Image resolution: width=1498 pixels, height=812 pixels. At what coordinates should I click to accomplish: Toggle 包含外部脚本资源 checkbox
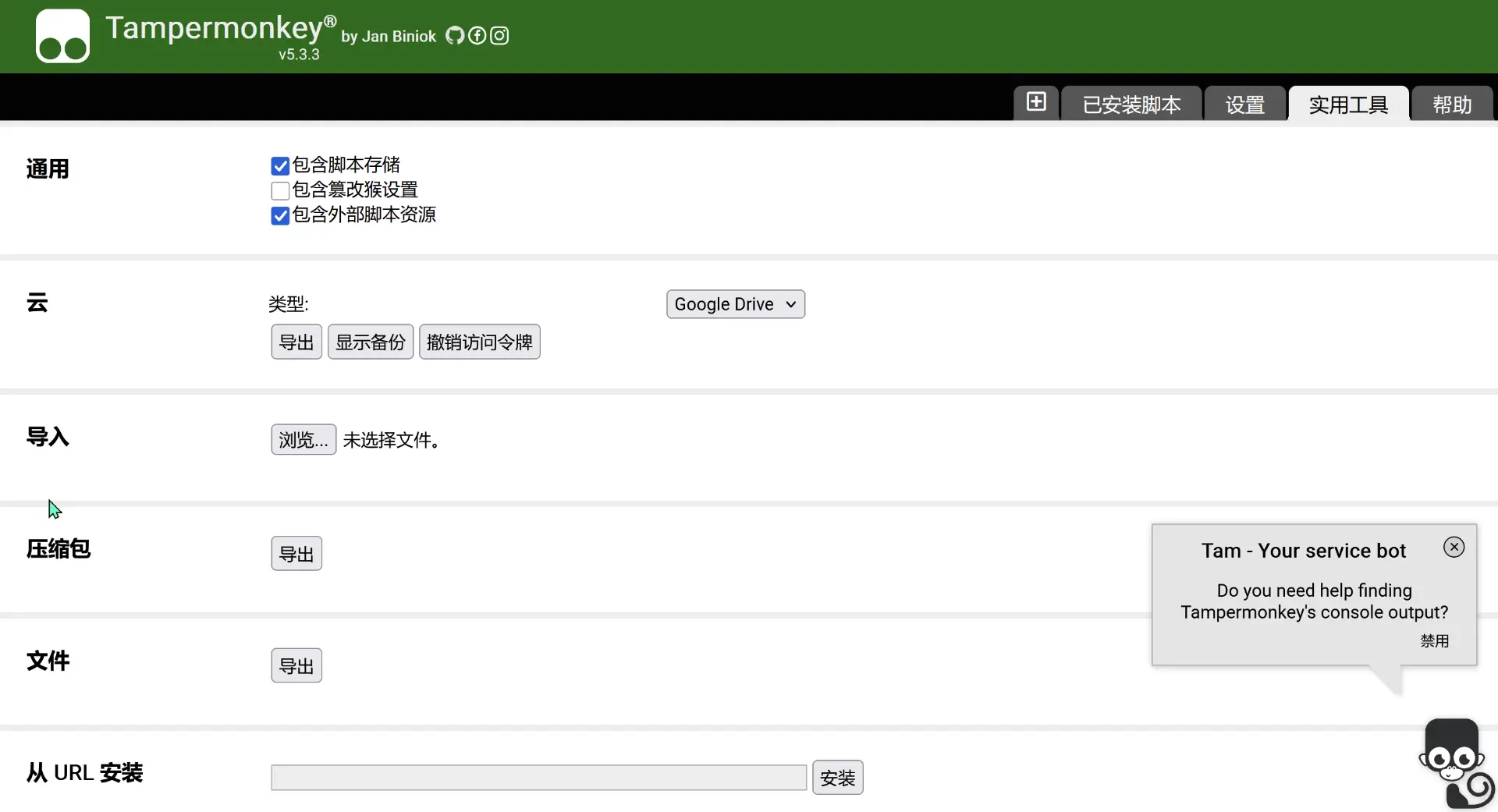click(280, 215)
